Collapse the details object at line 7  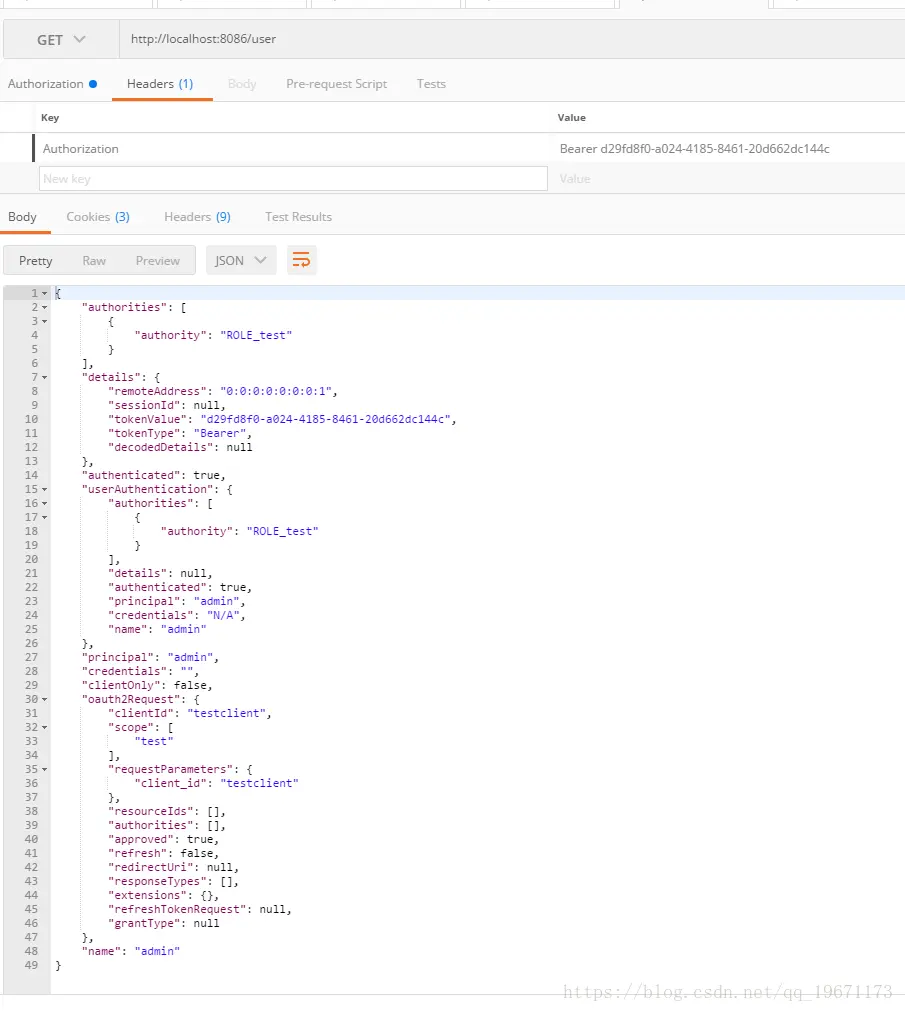click(x=45, y=378)
